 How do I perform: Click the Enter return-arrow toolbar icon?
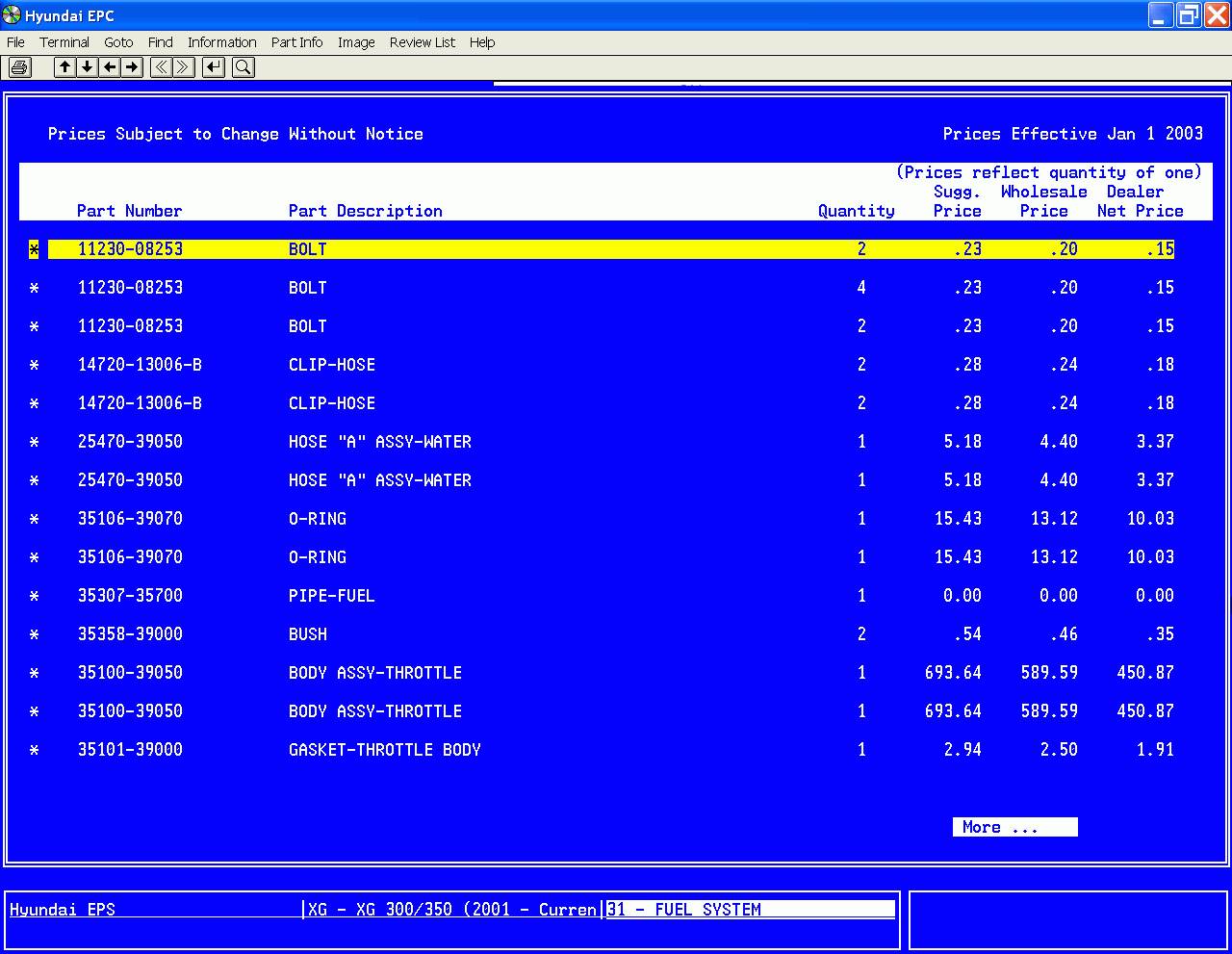pos(214,66)
